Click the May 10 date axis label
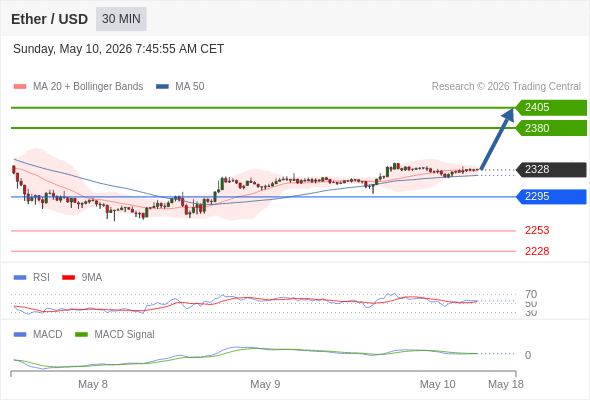Image resolution: width=590 pixels, height=400 pixels. click(438, 384)
